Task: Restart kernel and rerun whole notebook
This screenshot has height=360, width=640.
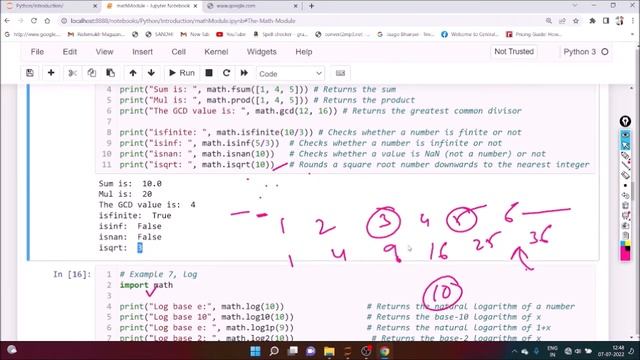Action: [244, 73]
